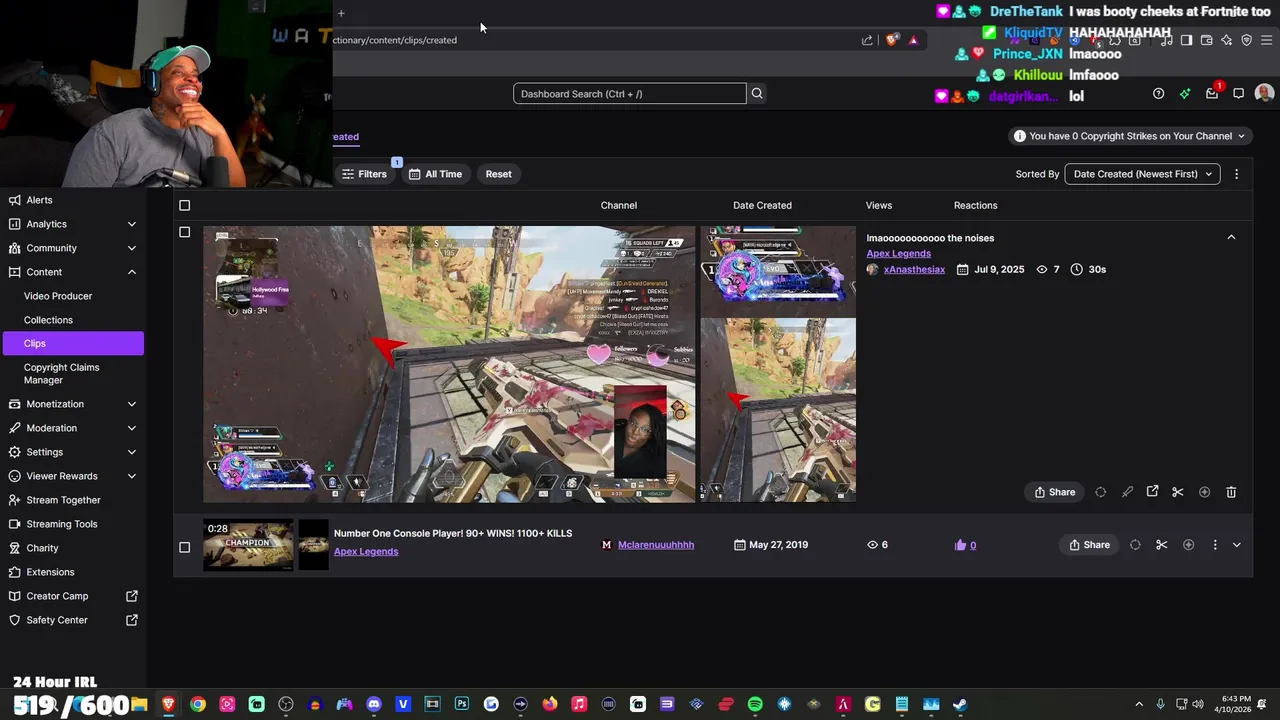The height and width of the screenshot is (720, 1280).
Task: Click the Filters button
Action: click(364, 174)
